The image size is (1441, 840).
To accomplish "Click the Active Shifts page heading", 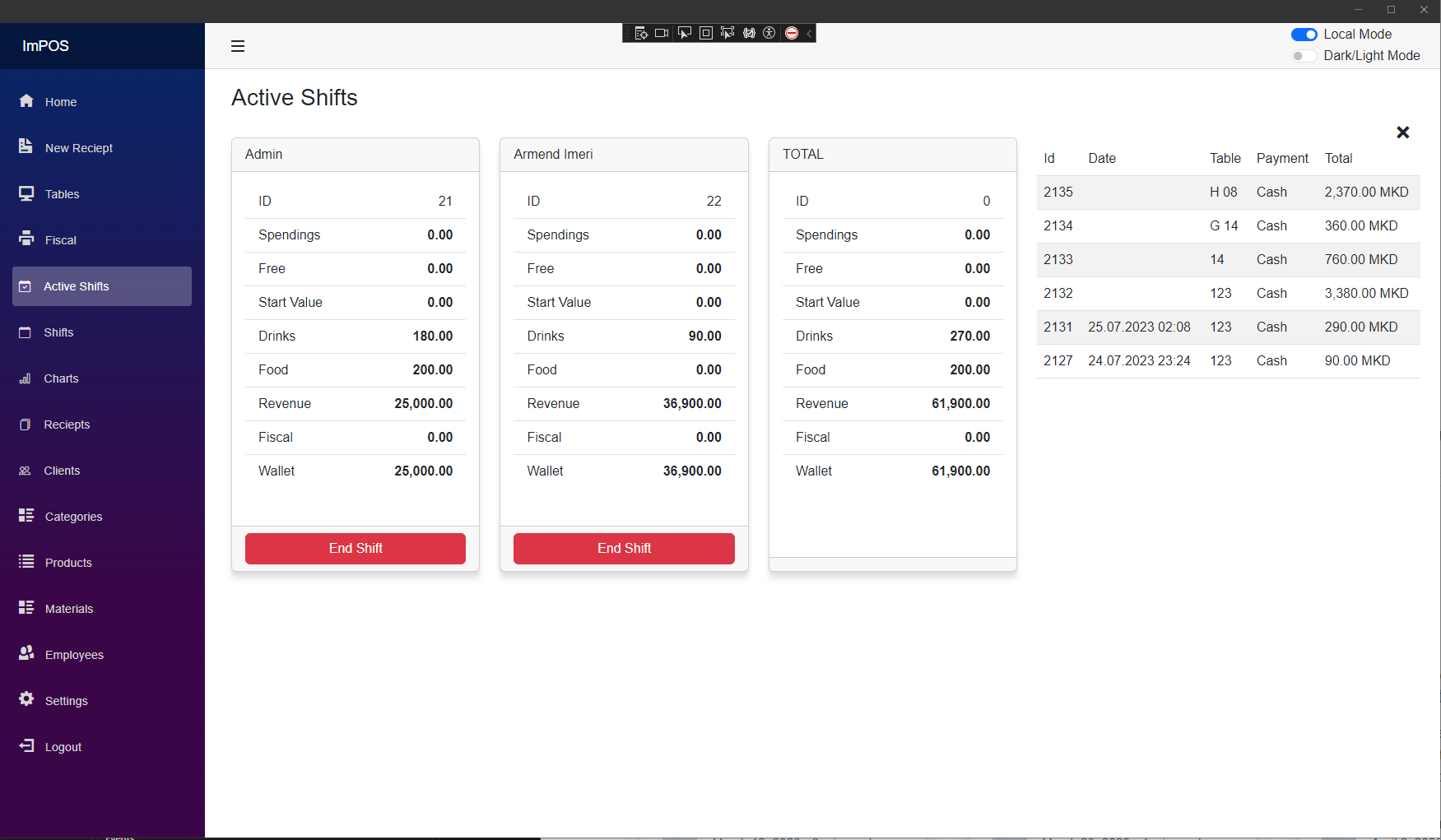I will (x=295, y=98).
